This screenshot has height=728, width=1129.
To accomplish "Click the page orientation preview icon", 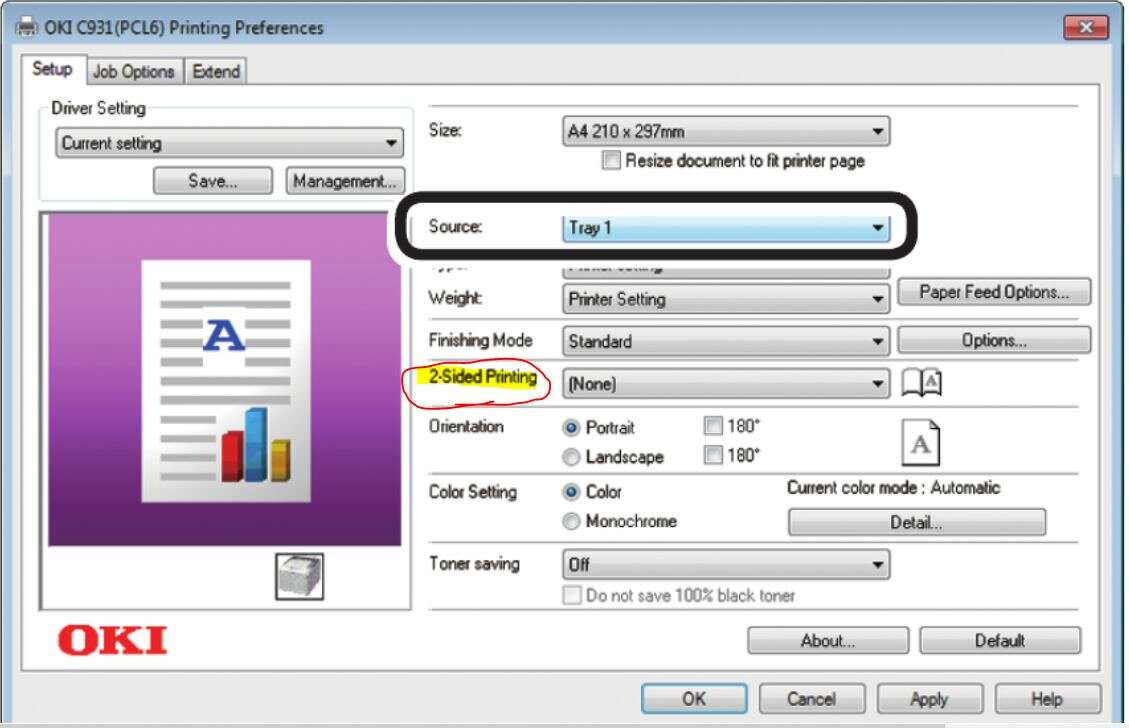I will pos(920,443).
